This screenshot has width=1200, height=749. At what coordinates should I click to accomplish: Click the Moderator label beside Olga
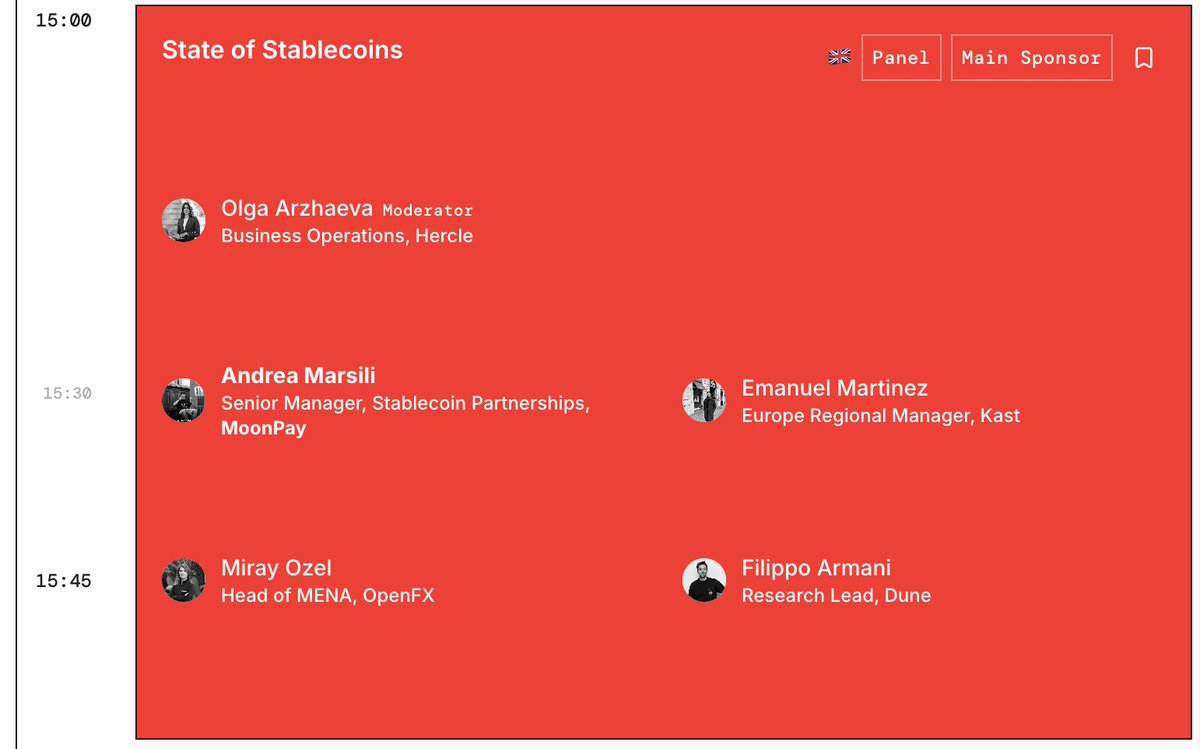coord(428,211)
